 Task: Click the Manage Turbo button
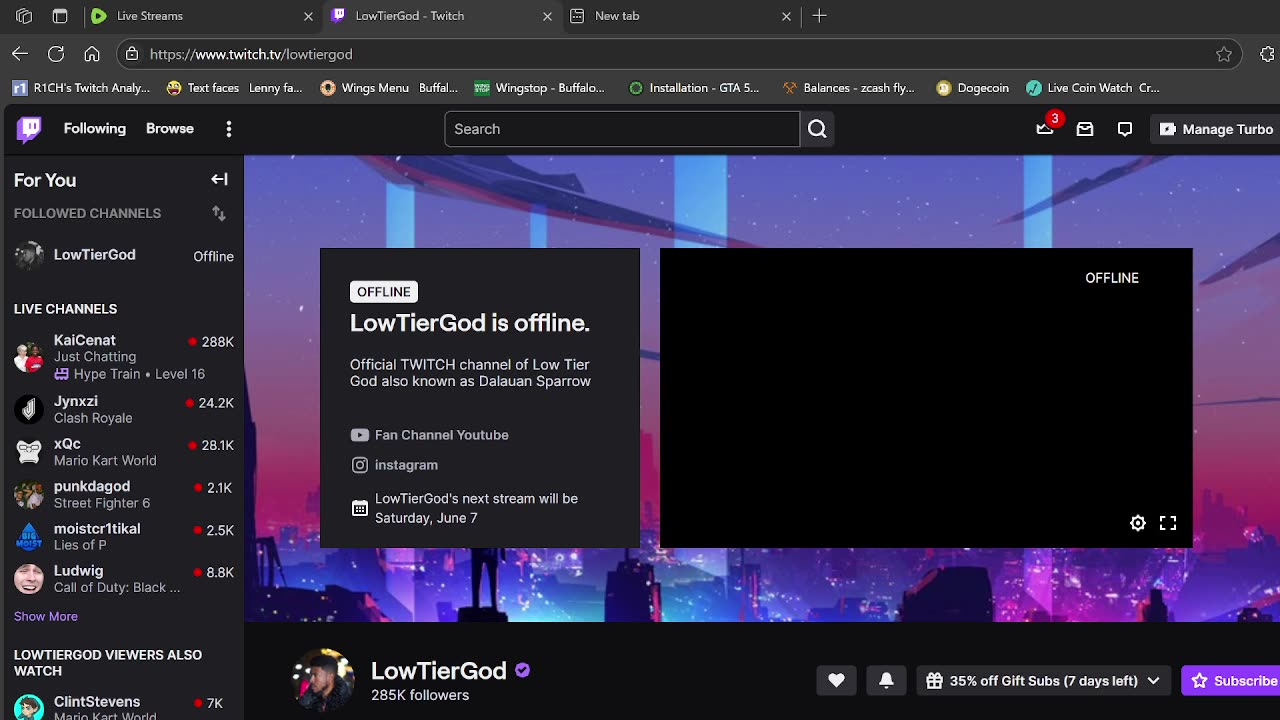click(1216, 129)
